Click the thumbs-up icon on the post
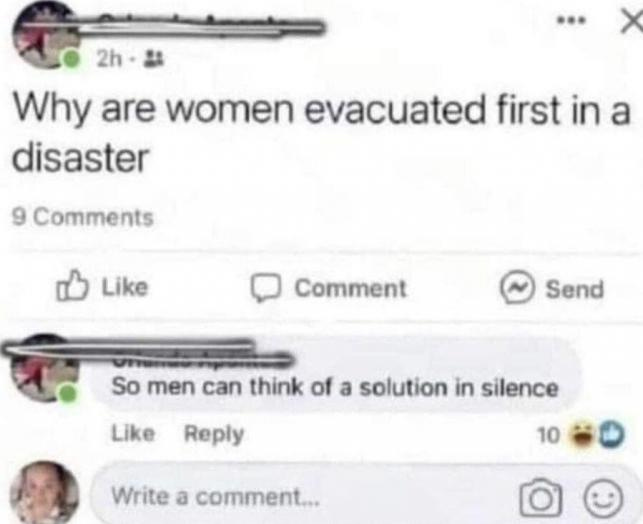 coord(73,286)
